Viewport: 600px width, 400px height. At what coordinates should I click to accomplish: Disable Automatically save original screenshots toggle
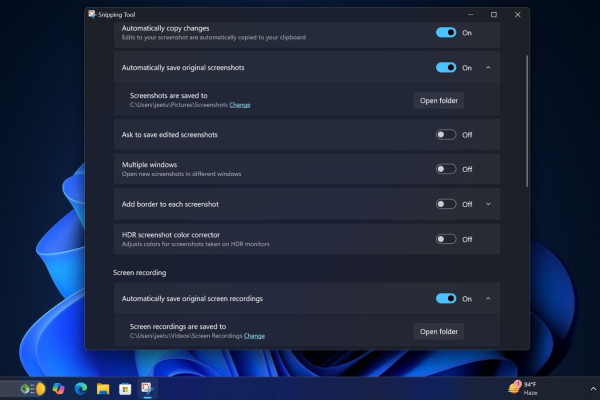click(x=446, y=67)
